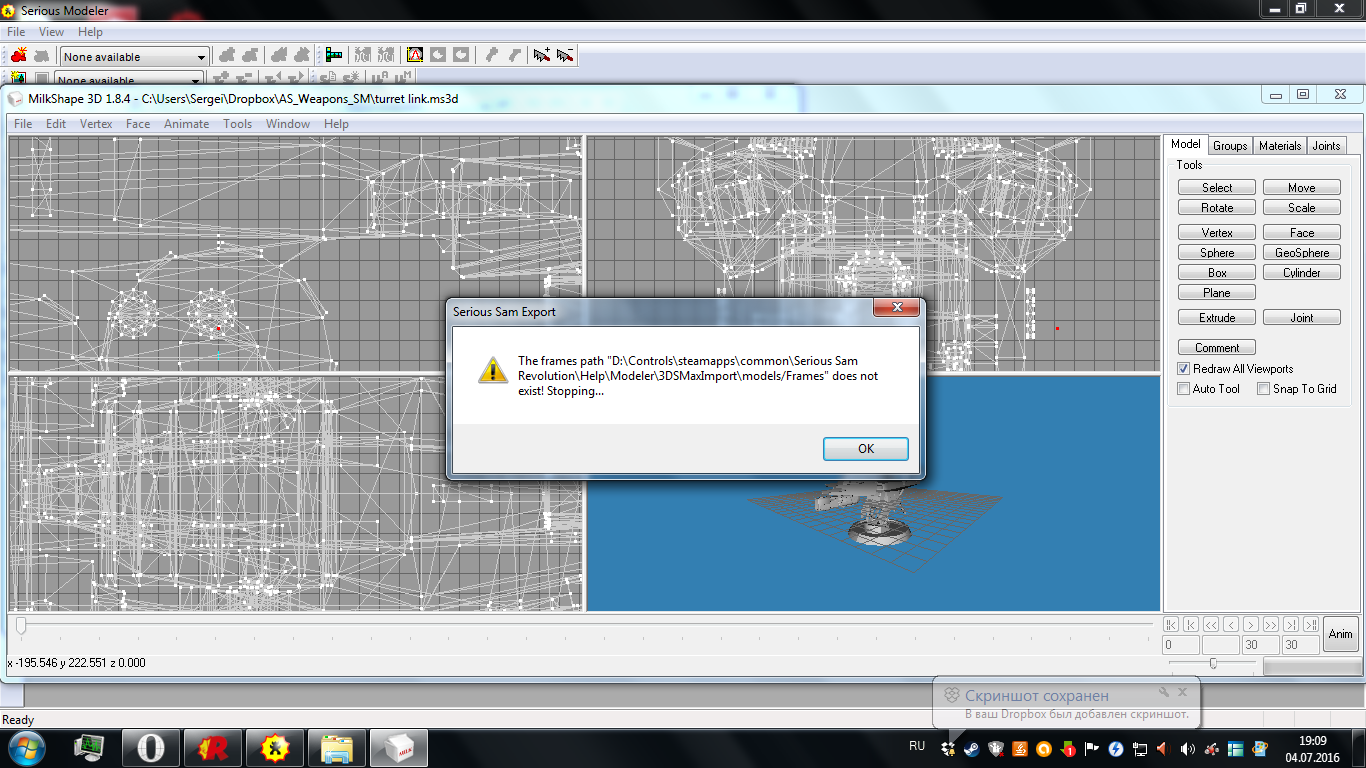Viewport: 1366px width, 768px height.
Task: Switch to the Groups tab
Action: pyautogui.click(x=1230, y=146)
